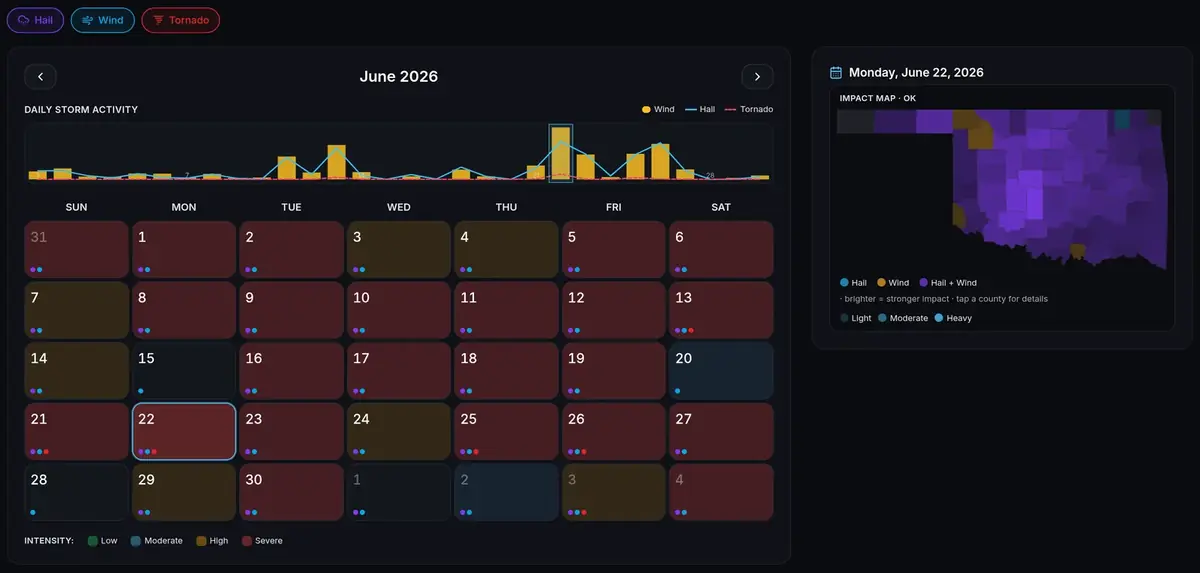Click the IMPACT MAP · OK label
Image resolution: width=1200 pixels, height=573 pixels.
[x=878, y=98]
